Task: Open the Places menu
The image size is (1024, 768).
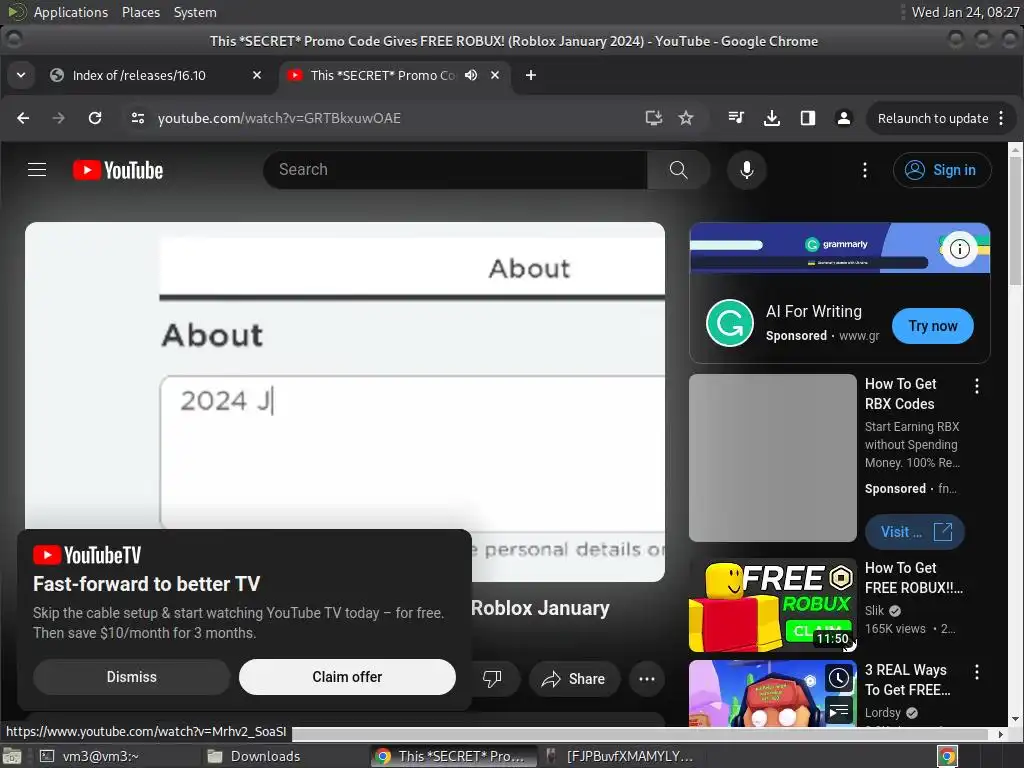Action: click(x=140, y=12)
